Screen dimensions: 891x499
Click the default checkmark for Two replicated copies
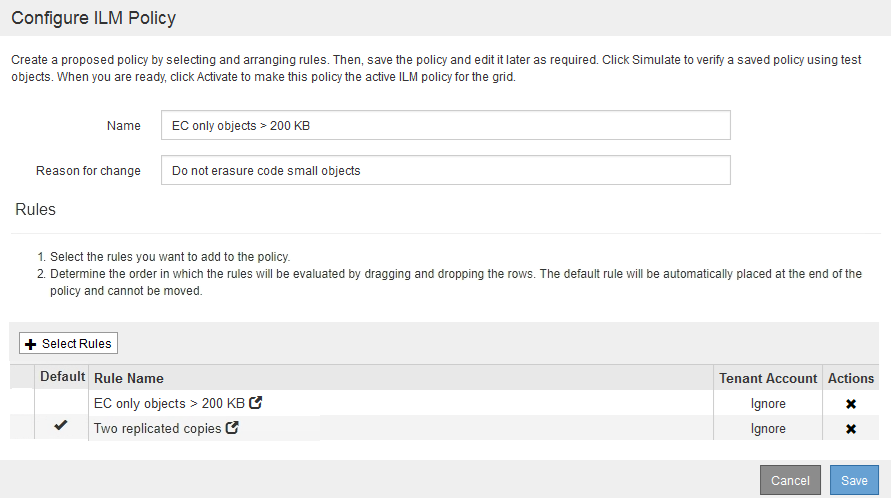61,426
